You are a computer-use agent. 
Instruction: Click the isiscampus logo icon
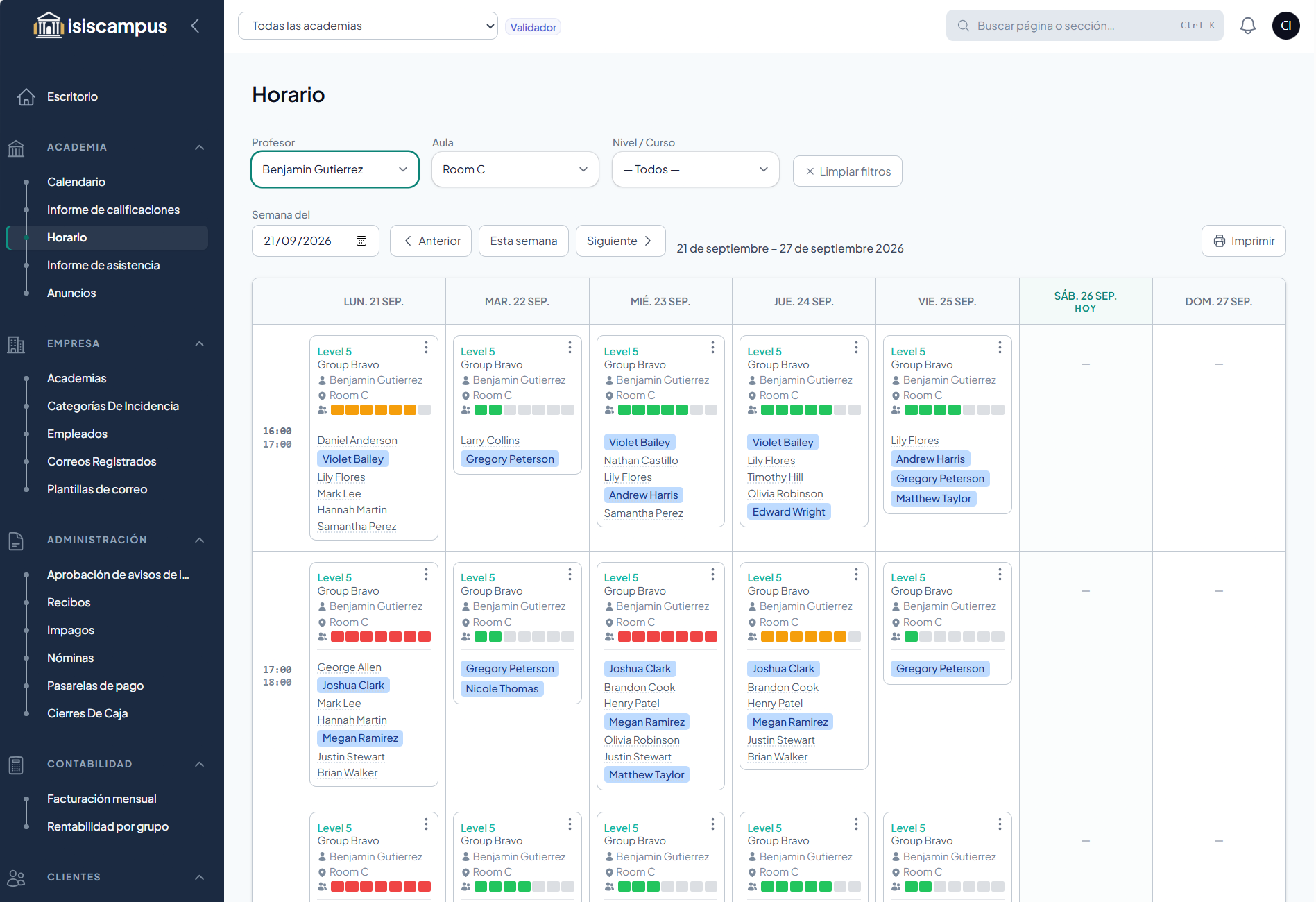[x=49, y=26]
